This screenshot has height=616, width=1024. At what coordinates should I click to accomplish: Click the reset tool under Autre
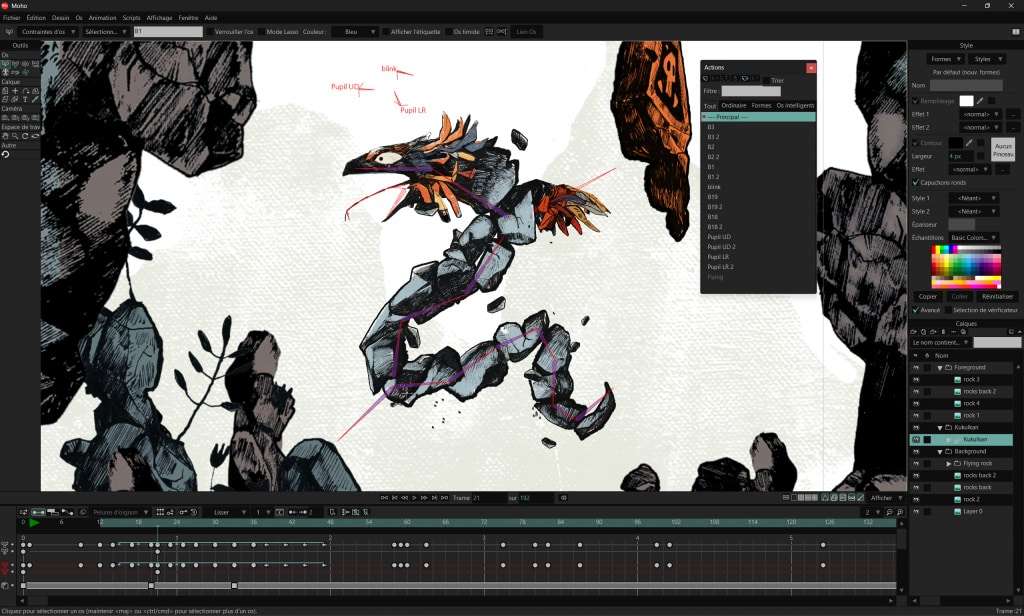pos(5,155)
